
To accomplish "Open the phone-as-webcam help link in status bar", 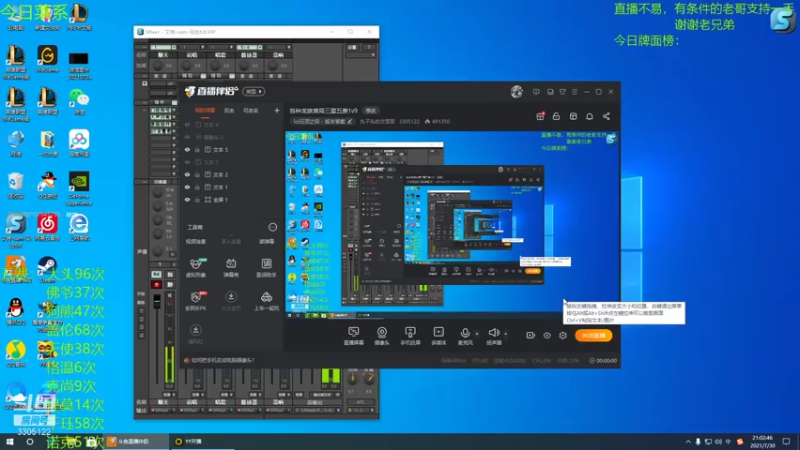I will click(222, 360).
